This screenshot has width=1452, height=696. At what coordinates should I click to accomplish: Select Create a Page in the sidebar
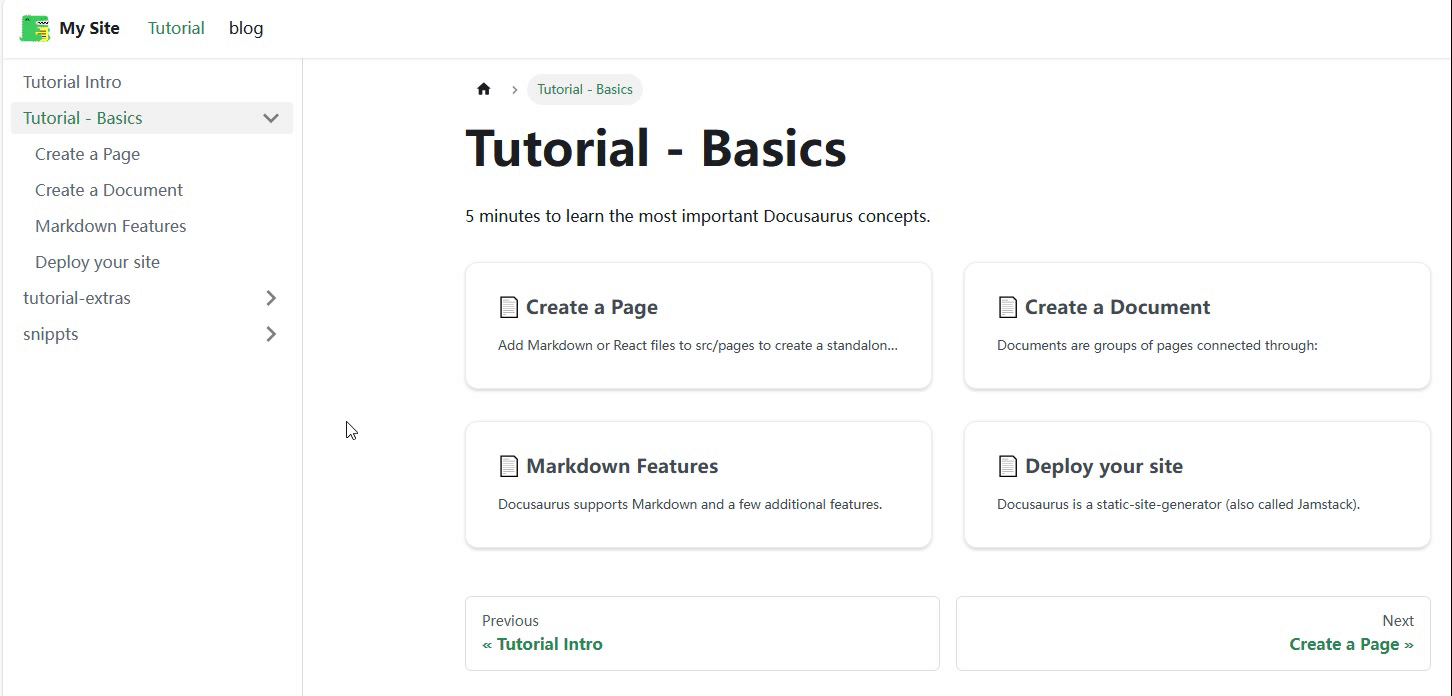158,154
